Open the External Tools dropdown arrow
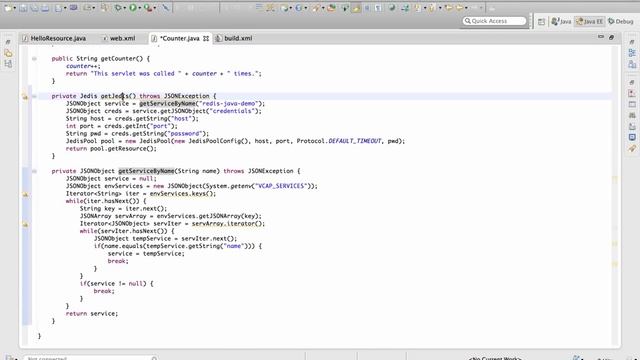Screen dimensions: 640x360 pos(155,8)
